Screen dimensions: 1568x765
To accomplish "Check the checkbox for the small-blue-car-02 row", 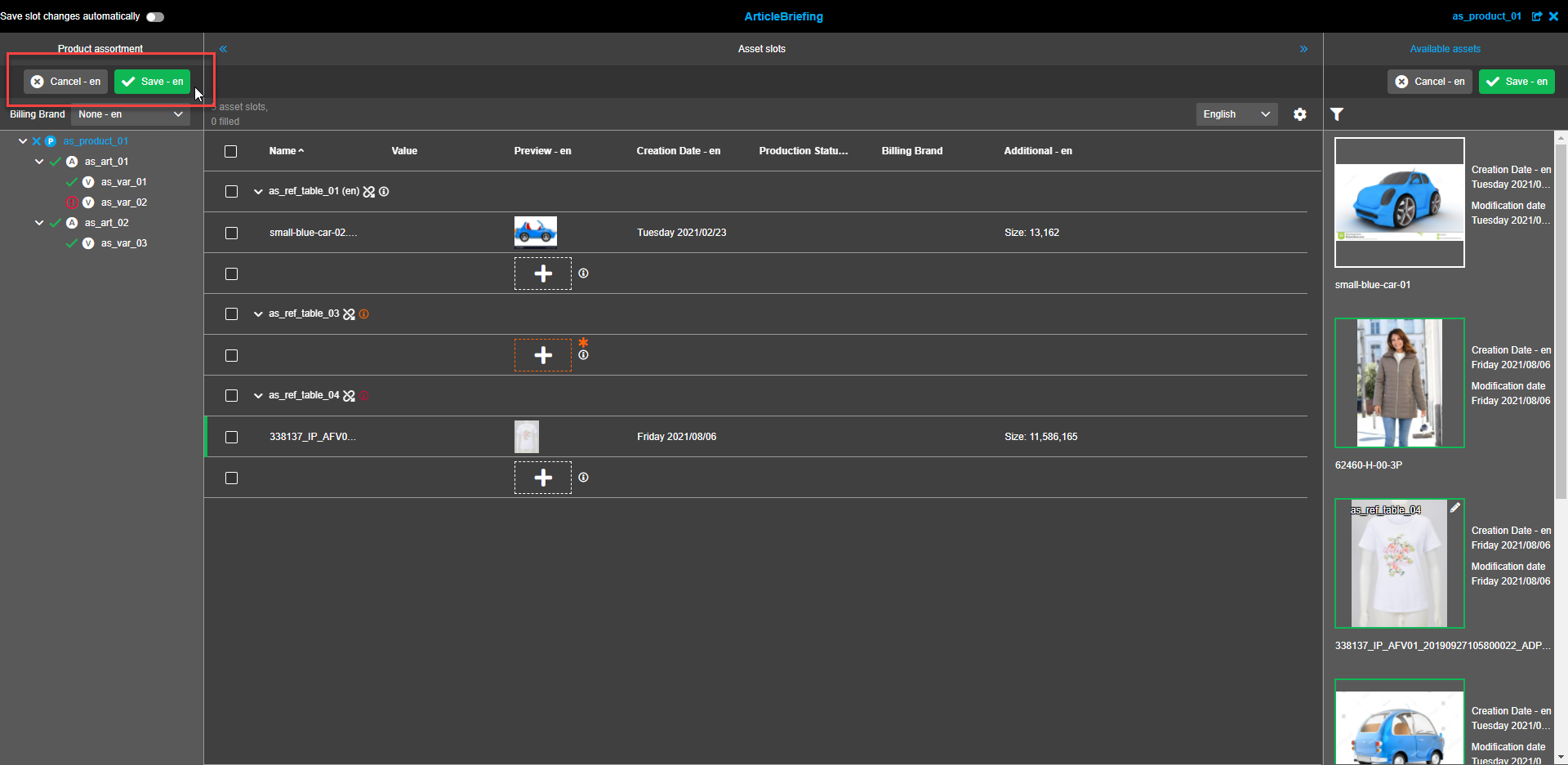I will [x=231, y=233].
